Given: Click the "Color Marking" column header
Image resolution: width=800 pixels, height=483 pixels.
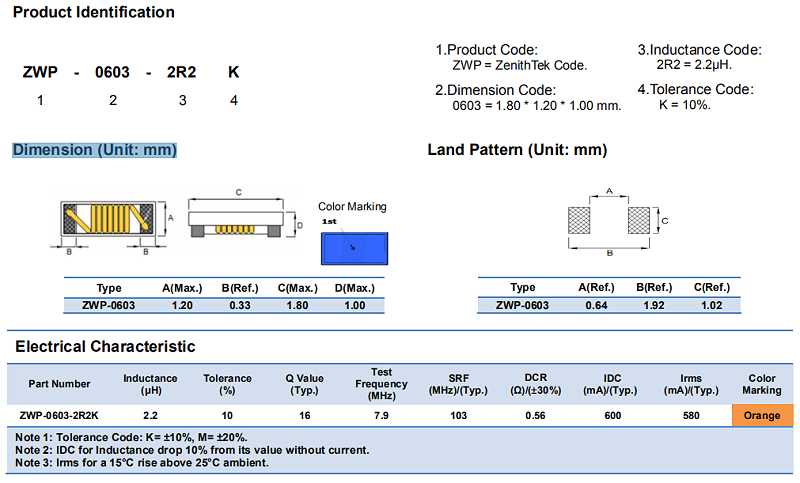Looking at the screenshot, I should [762, 385].
